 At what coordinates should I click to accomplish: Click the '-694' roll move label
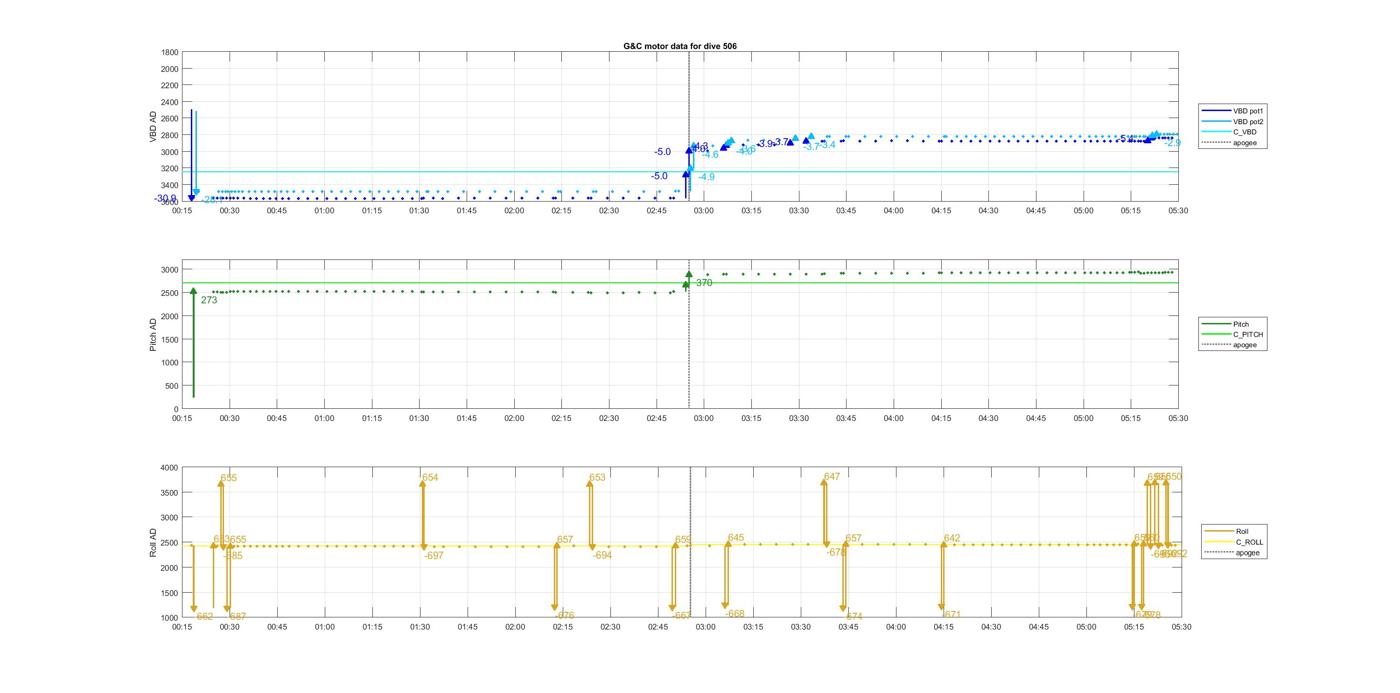pyautogui.click(x=602, y=556)
